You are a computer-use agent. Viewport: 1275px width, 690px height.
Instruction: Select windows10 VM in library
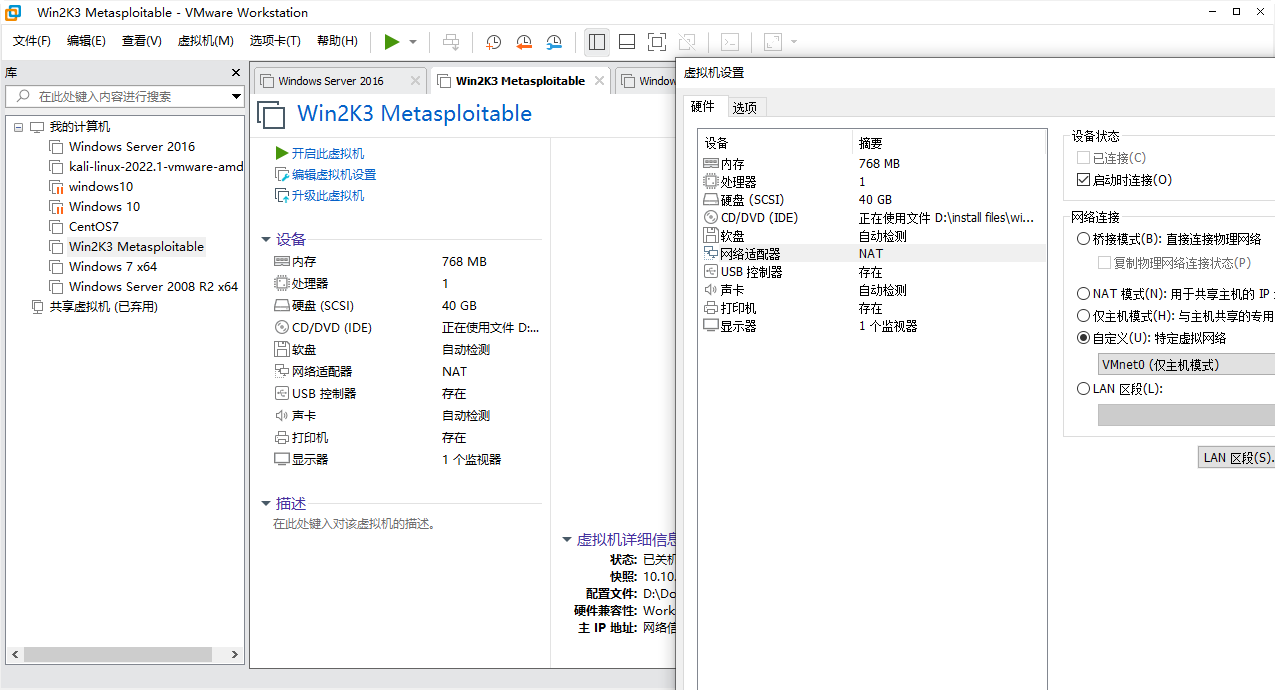point(100,187)
